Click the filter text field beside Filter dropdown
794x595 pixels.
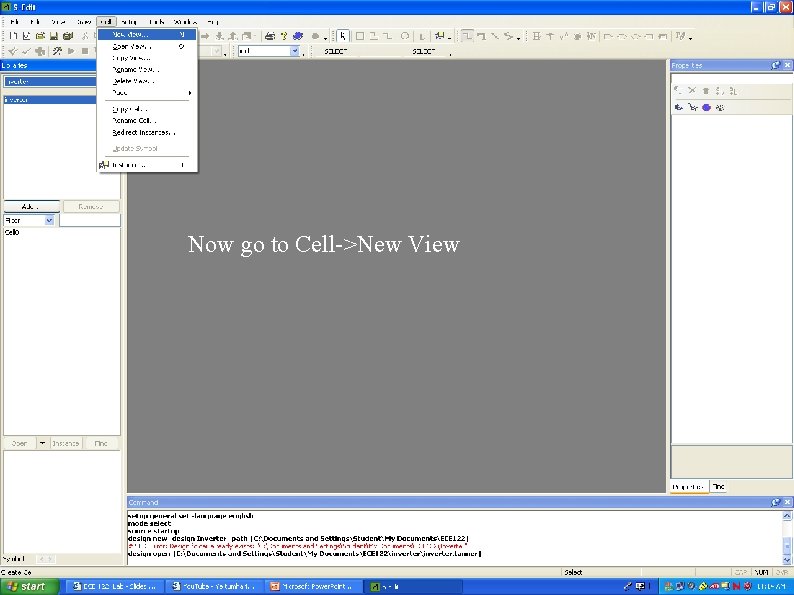pos(89,220)
